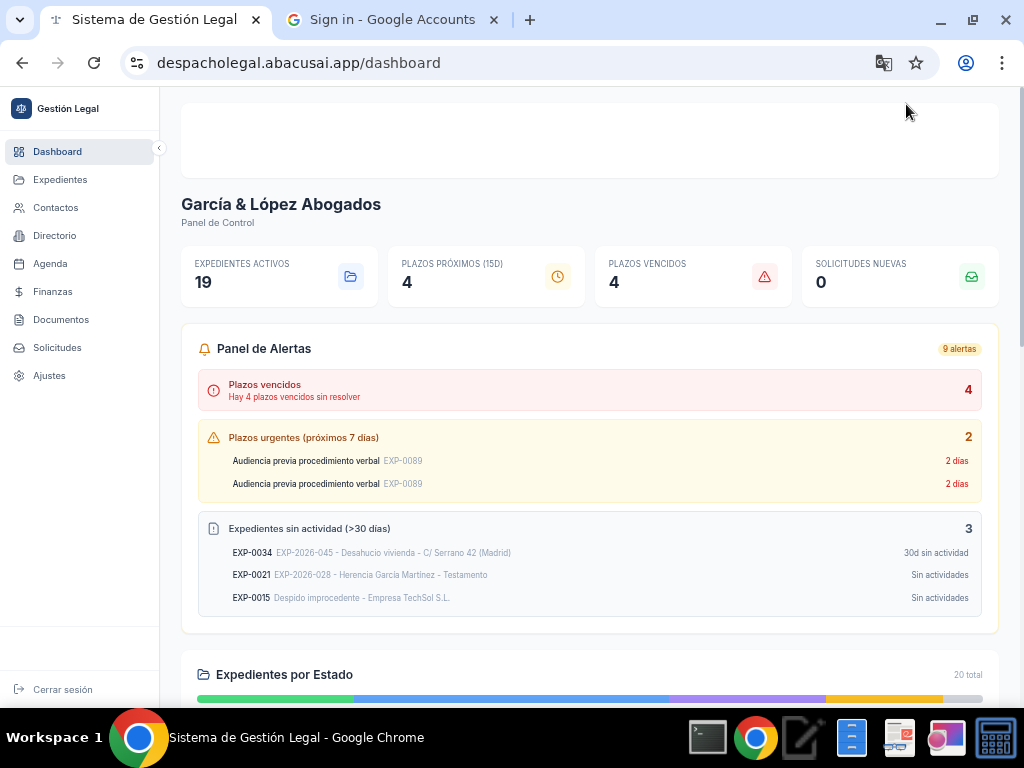Viewport: 1024px width, 768px height.
Task: Go to Contactos in the sidebar
Action: (x=55, y=208)
